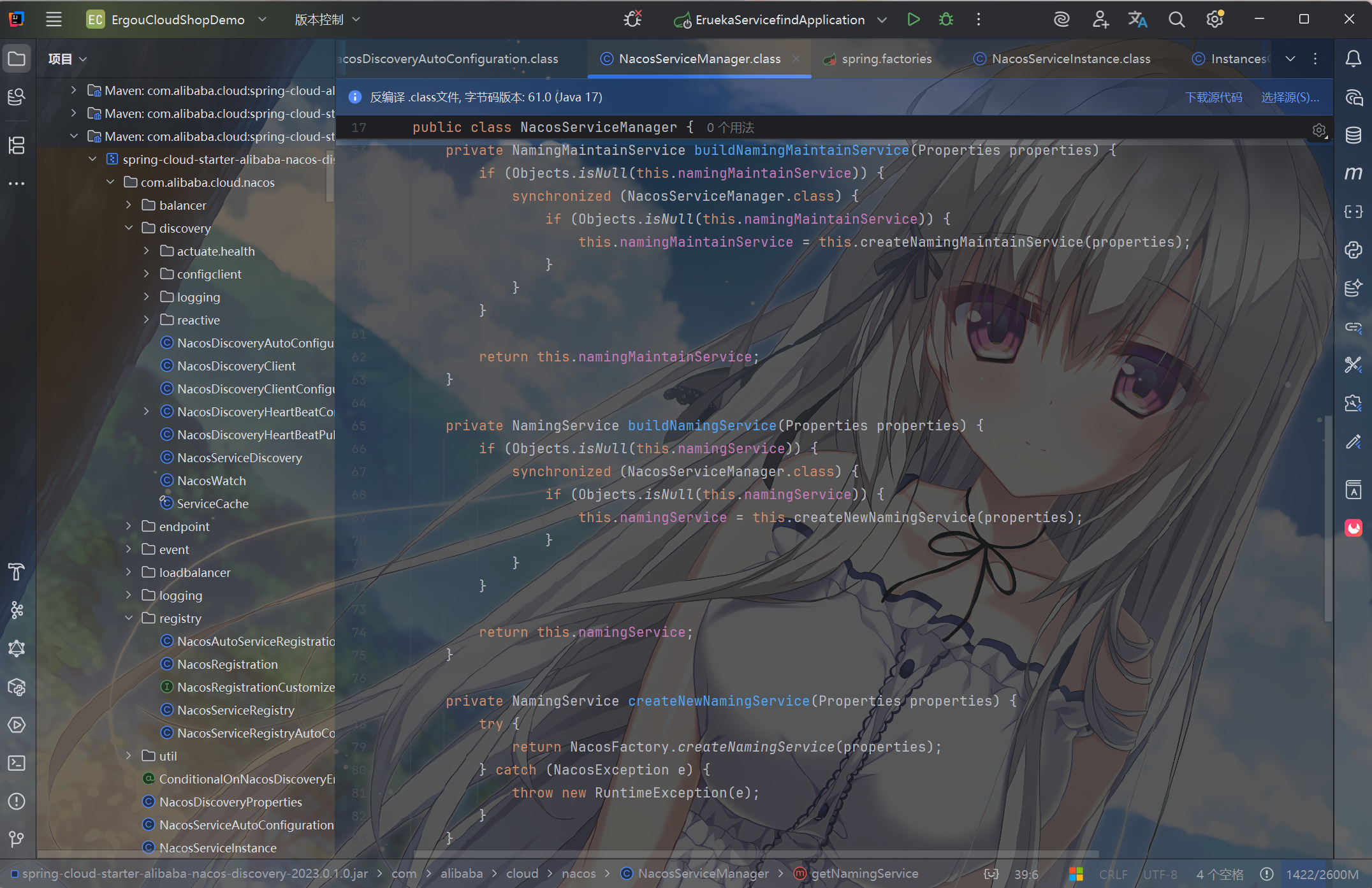Close the NacosServiceManager.class tab
Viewport: 1372px width, 888px height.
(x=796, y=59)
